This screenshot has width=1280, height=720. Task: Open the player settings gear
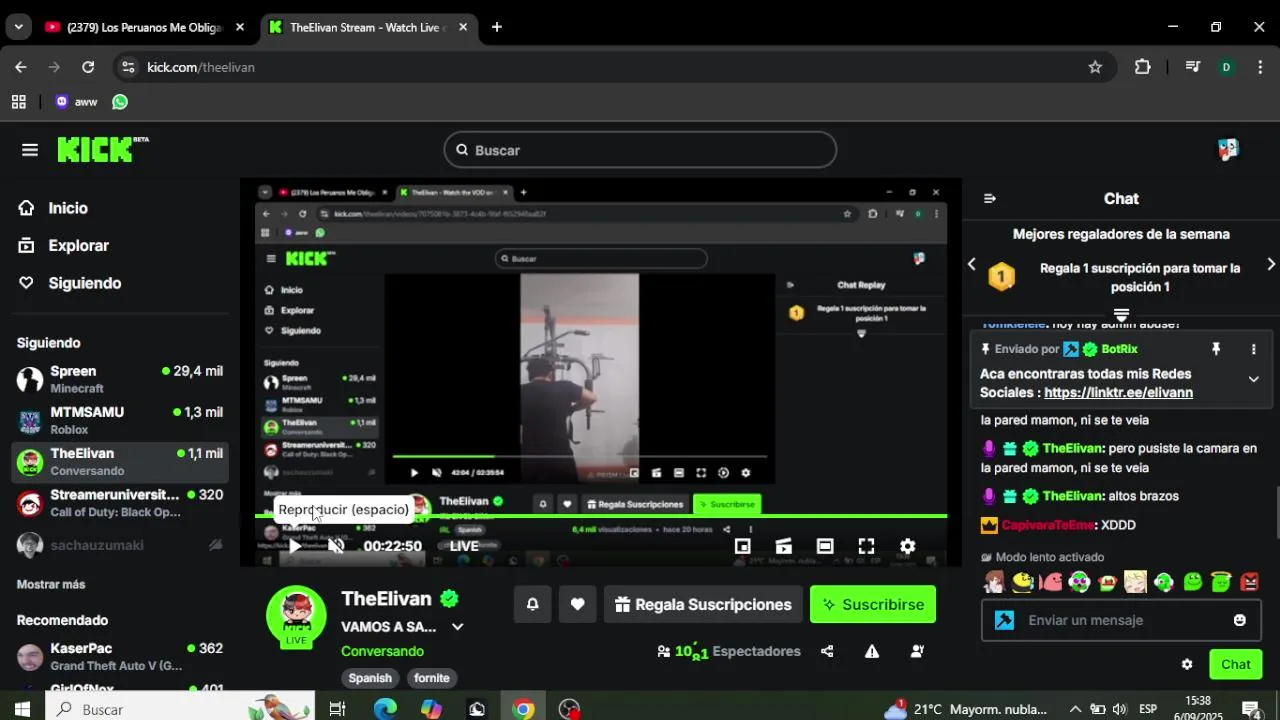tap(907, 546)
